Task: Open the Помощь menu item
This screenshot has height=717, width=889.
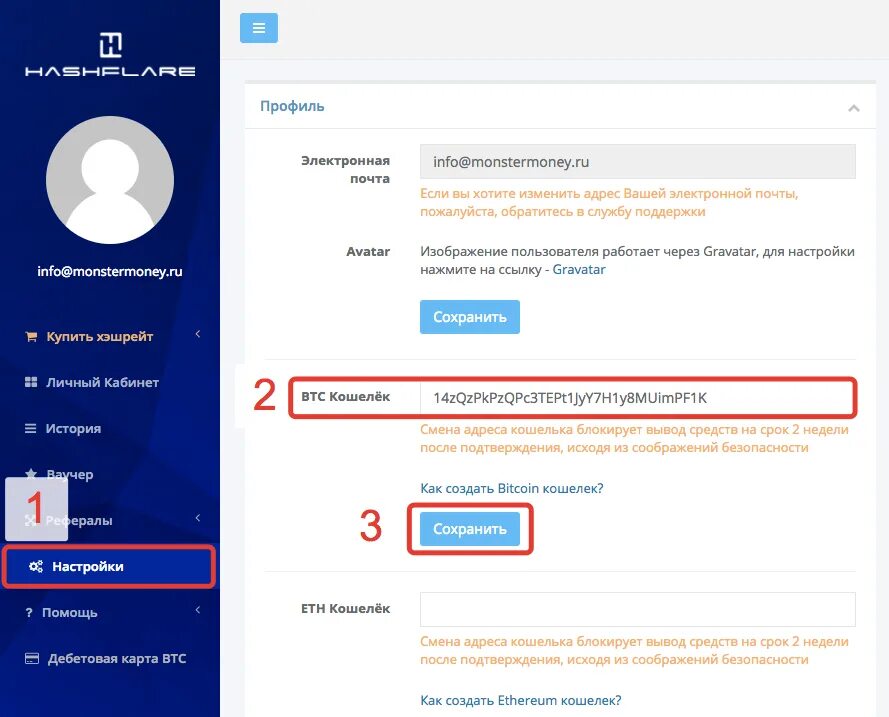Action: tap(70, 613)
